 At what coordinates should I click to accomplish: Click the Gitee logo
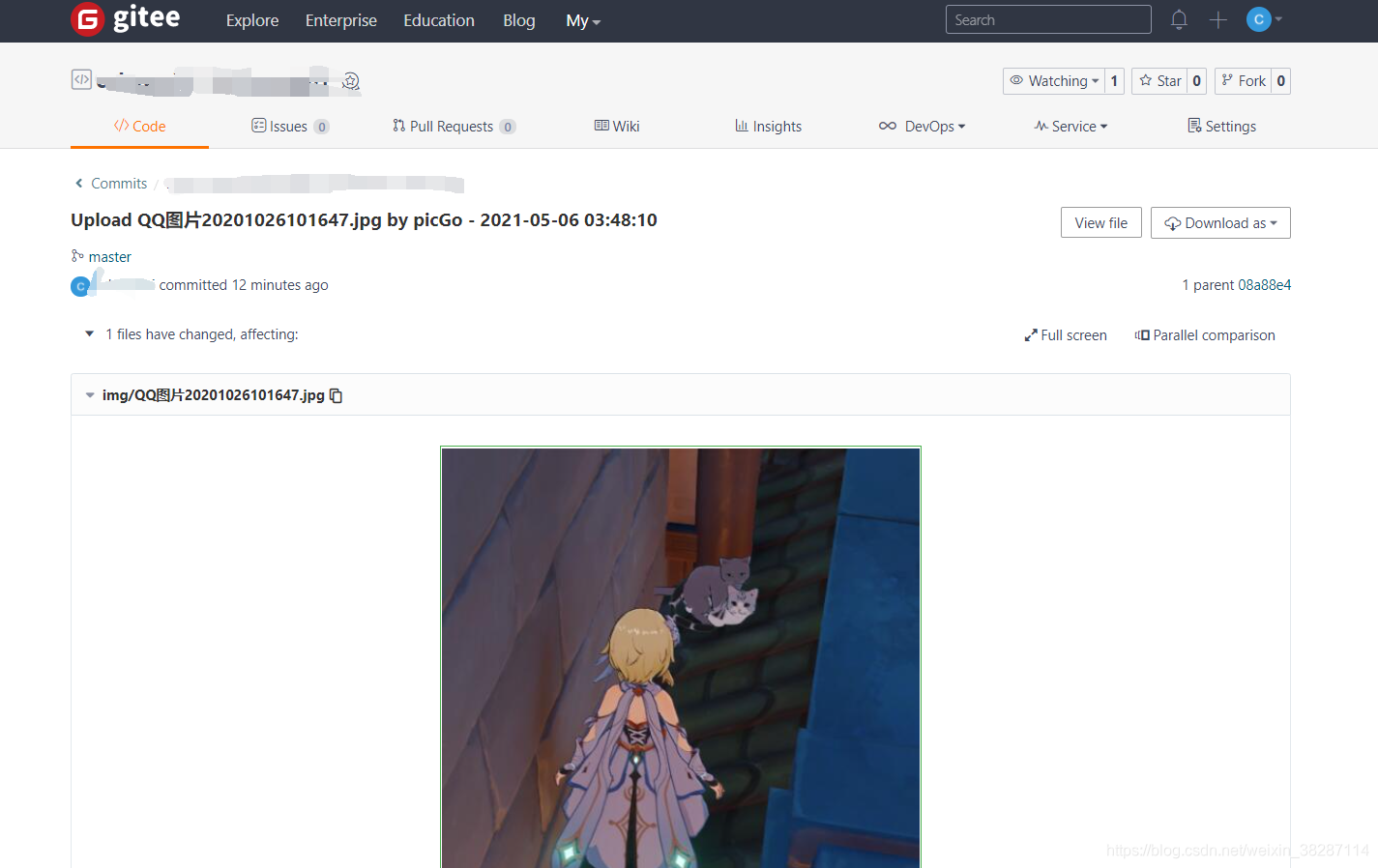126,19
